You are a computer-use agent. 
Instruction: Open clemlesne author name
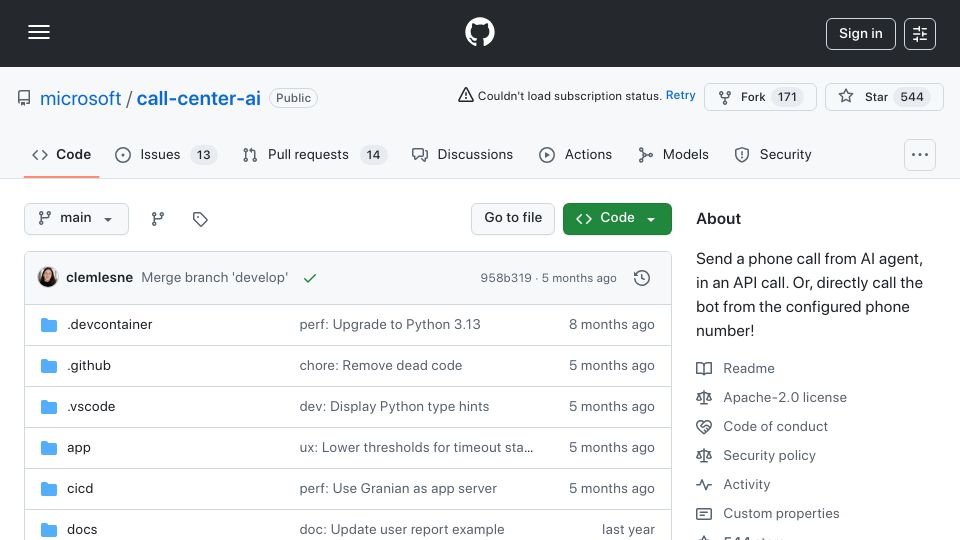click(x=99, y=277)
